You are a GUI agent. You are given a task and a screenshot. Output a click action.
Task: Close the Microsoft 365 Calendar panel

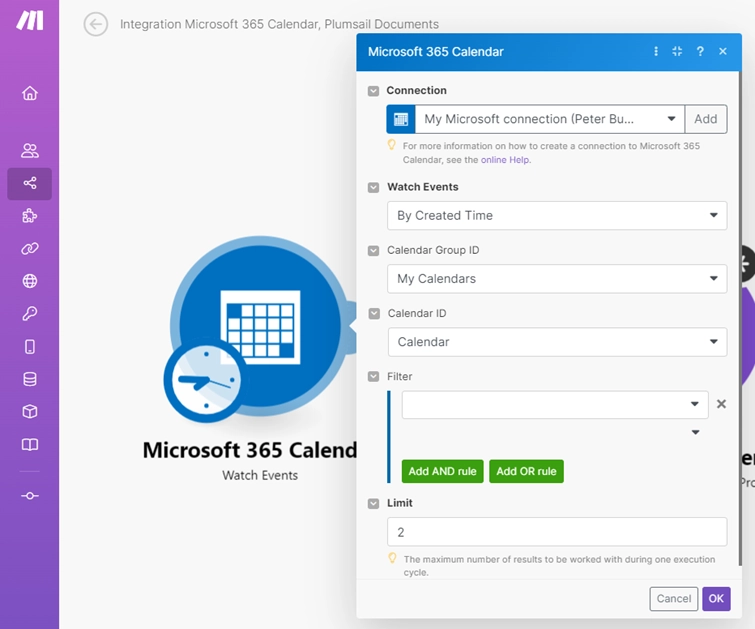(723, 51)
